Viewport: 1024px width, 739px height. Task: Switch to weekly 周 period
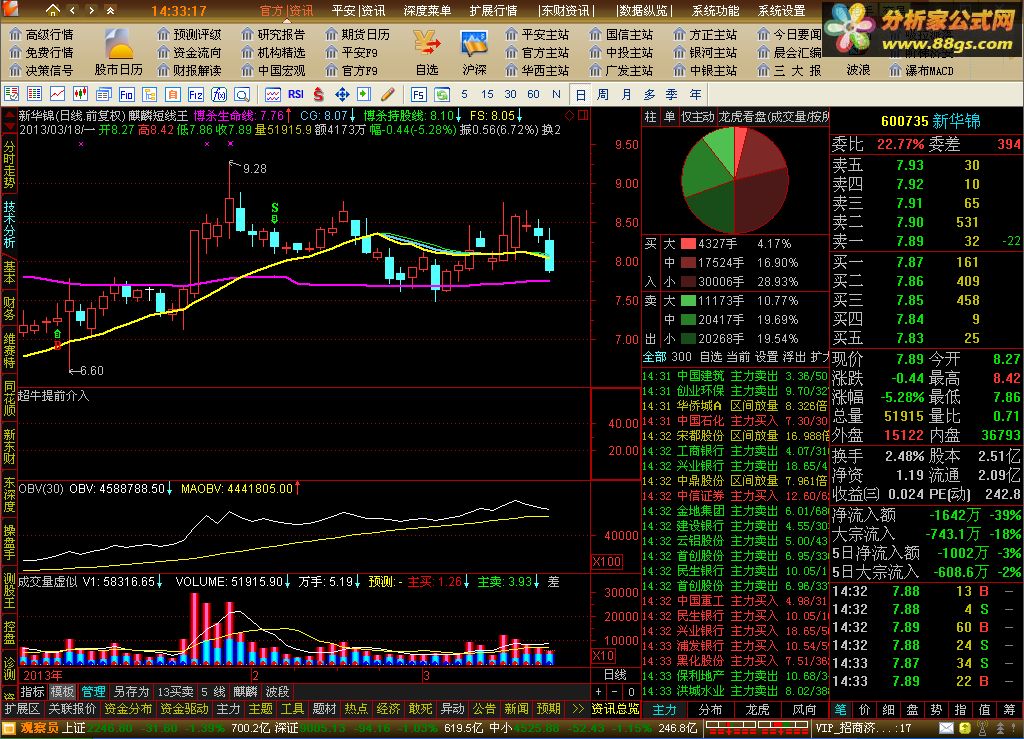603,94
